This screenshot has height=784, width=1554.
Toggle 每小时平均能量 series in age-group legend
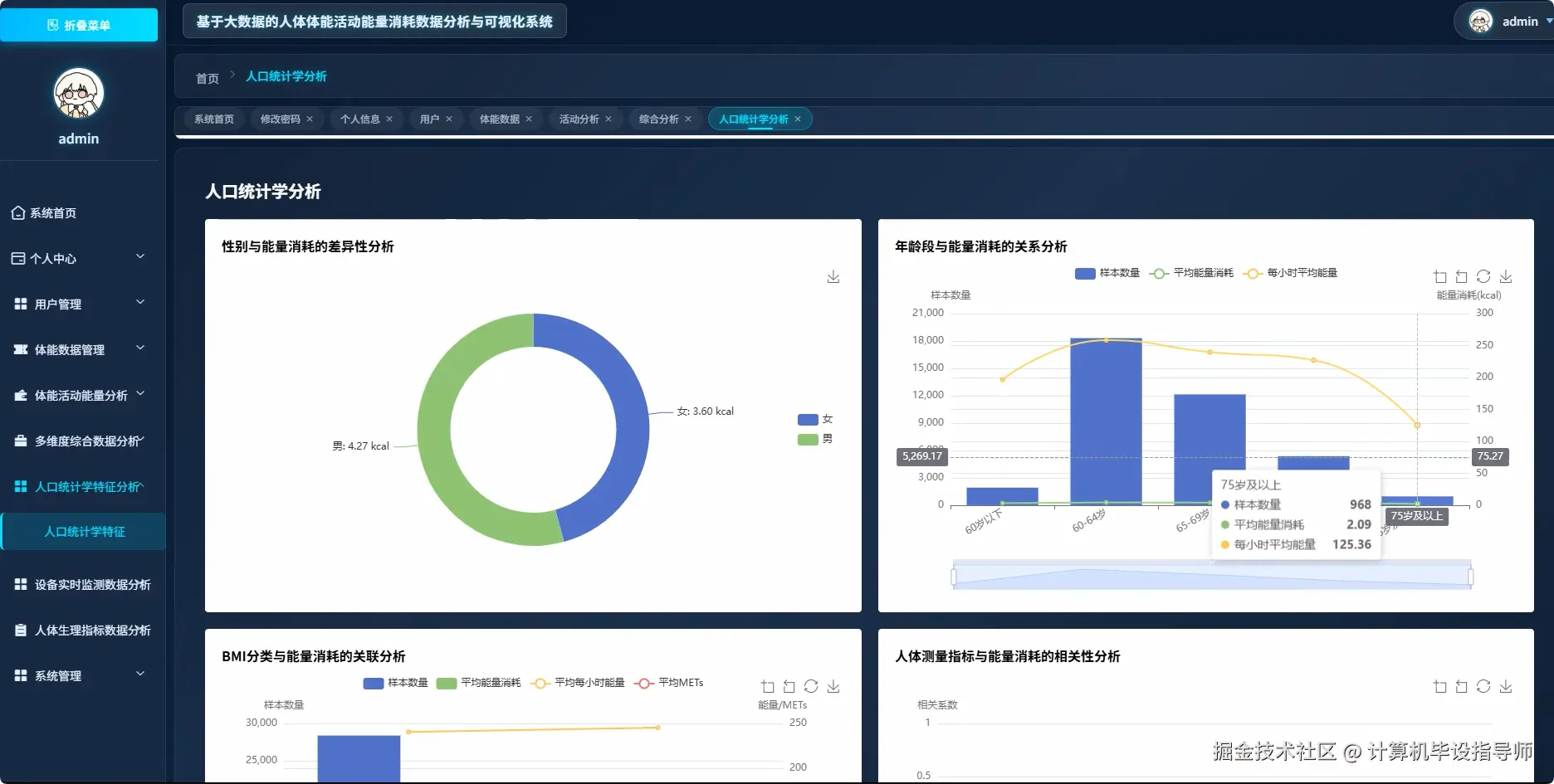point(1290,273)
